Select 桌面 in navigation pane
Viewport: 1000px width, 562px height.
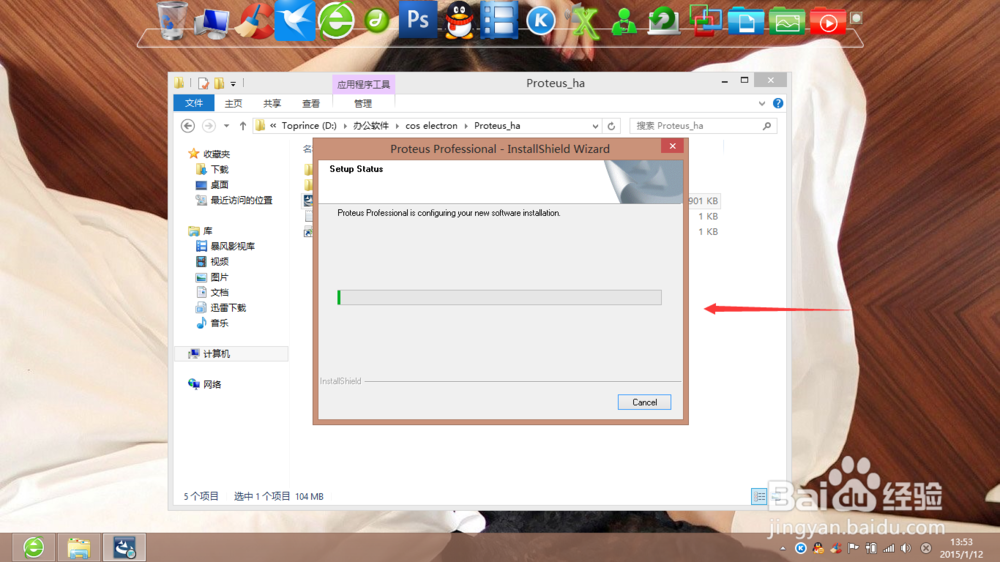click(x=219, y=185)
